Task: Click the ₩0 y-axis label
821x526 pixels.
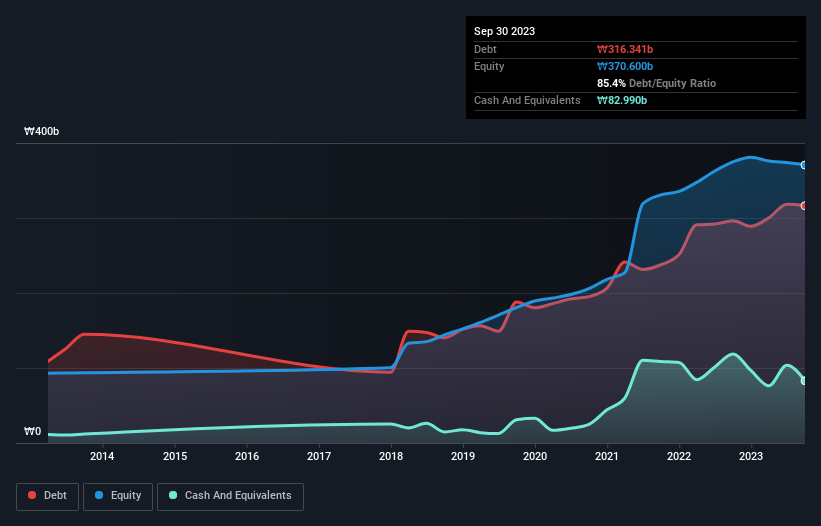Action: coord(32,431)
